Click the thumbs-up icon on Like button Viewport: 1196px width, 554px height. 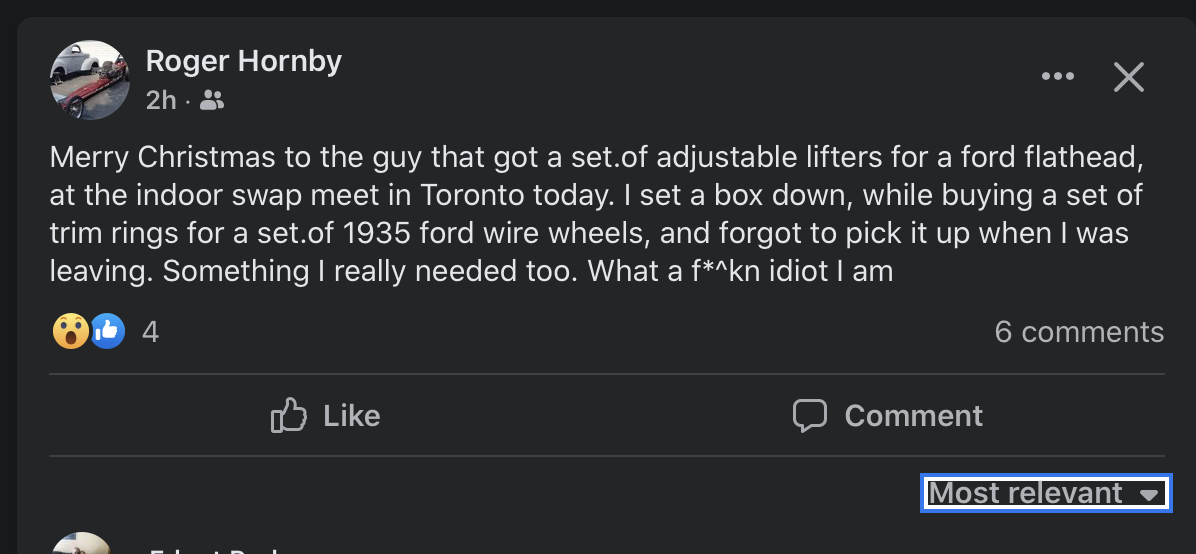point(288,416)
